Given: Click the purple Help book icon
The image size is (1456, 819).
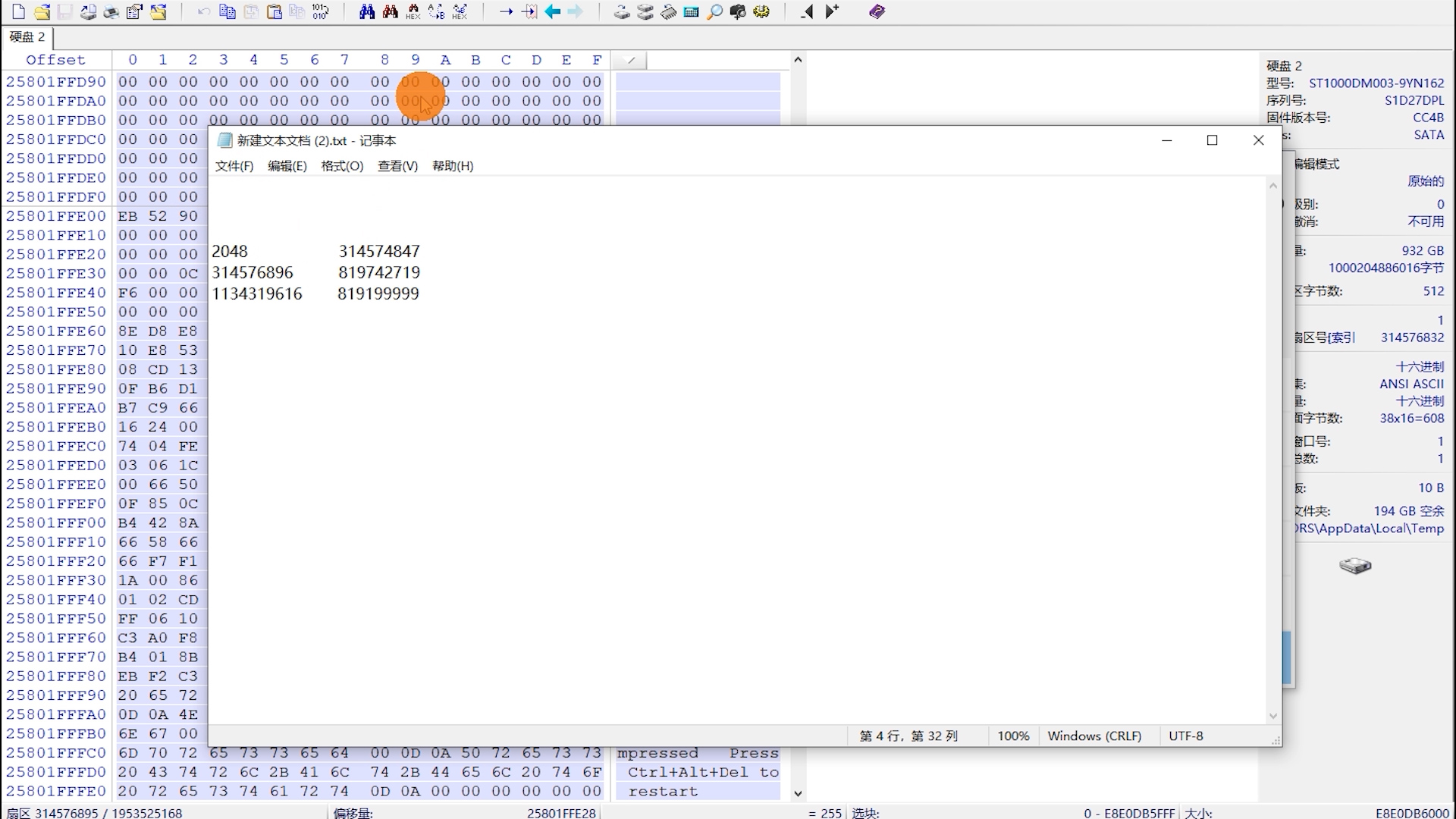Looking at the screenshot, I should (x=877, y=11).
